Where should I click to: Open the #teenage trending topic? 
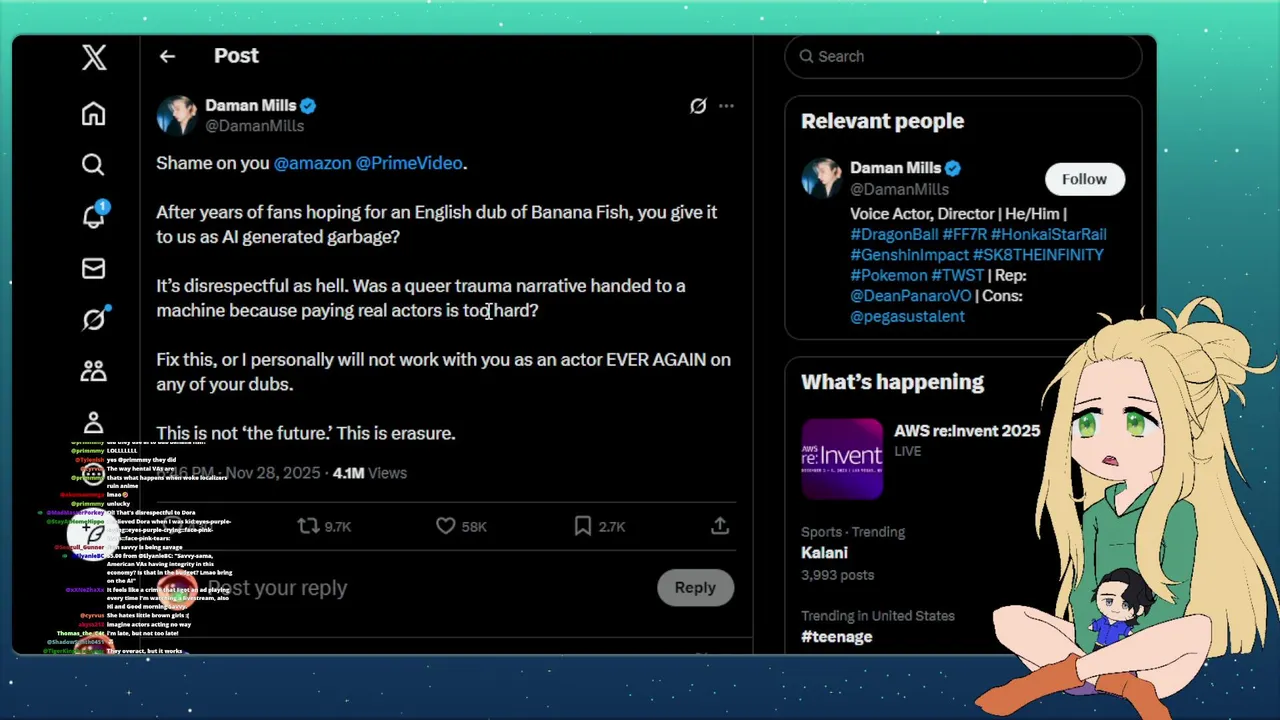pyautogui.click(x=837, y=637)
